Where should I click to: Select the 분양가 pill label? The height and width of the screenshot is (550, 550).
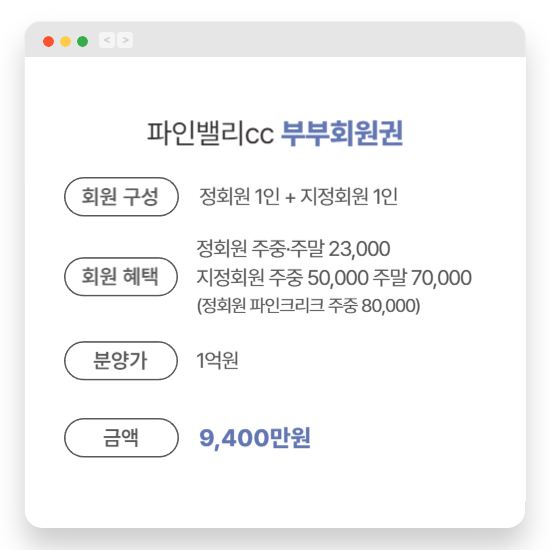pyautogui.click(x=121, y=361)
